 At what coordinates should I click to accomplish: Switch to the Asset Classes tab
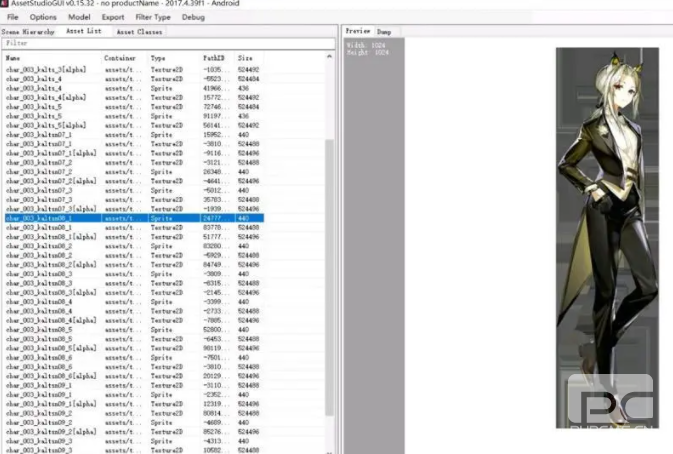[139, 32]
